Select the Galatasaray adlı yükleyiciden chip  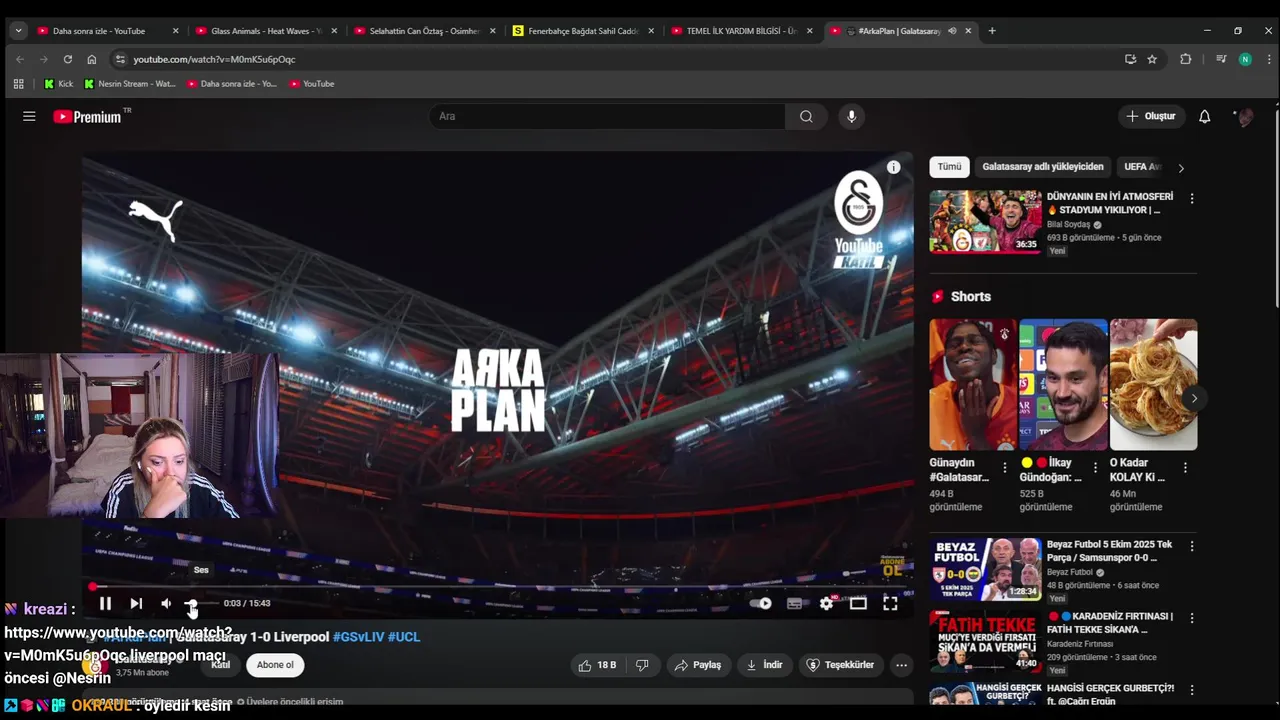[1043, 167]
